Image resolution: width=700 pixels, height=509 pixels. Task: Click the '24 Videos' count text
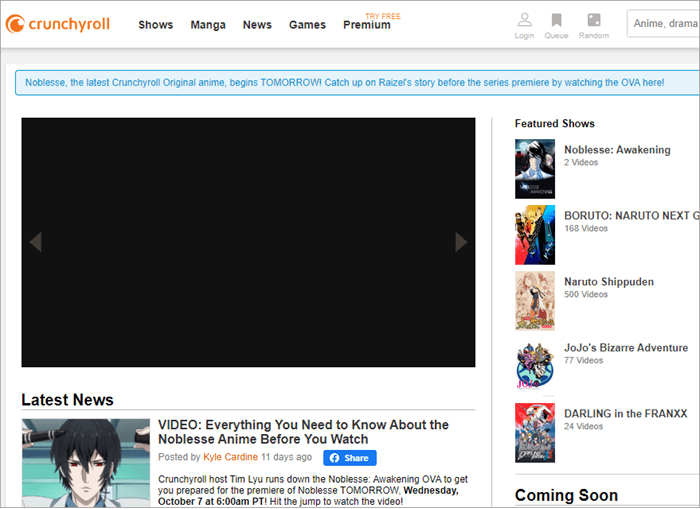pos(583,427)
